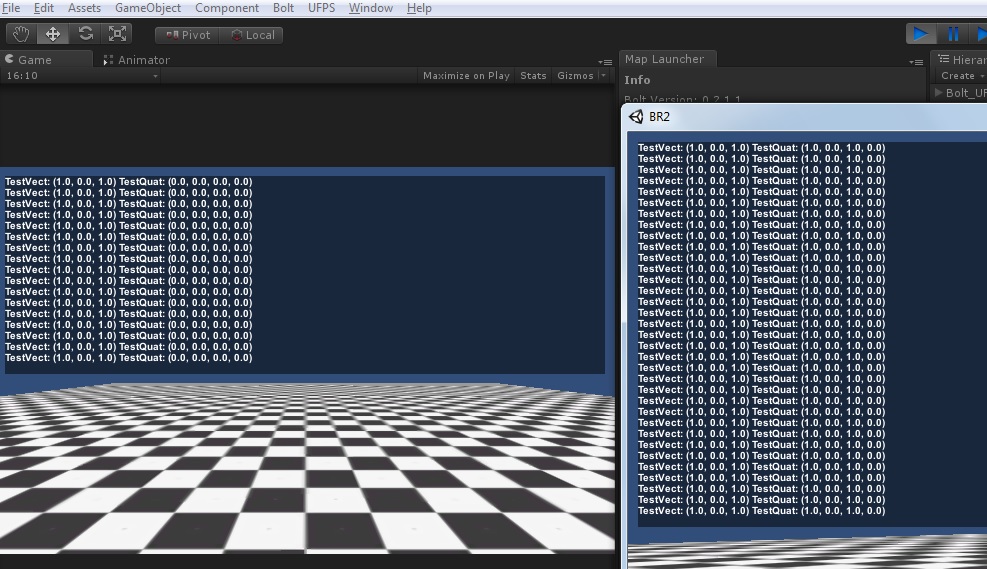
Task: Open the Gizmos dropdown arrow
Action: 604,76
